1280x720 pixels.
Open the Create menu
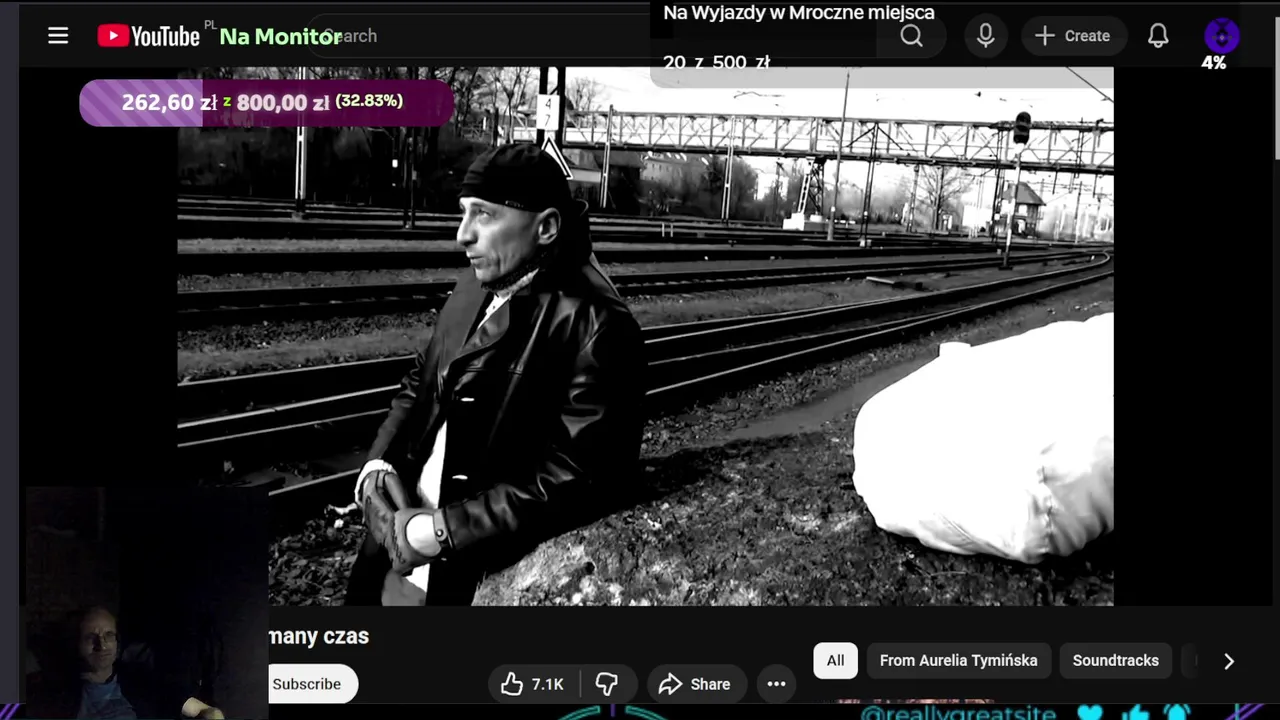1073,36
